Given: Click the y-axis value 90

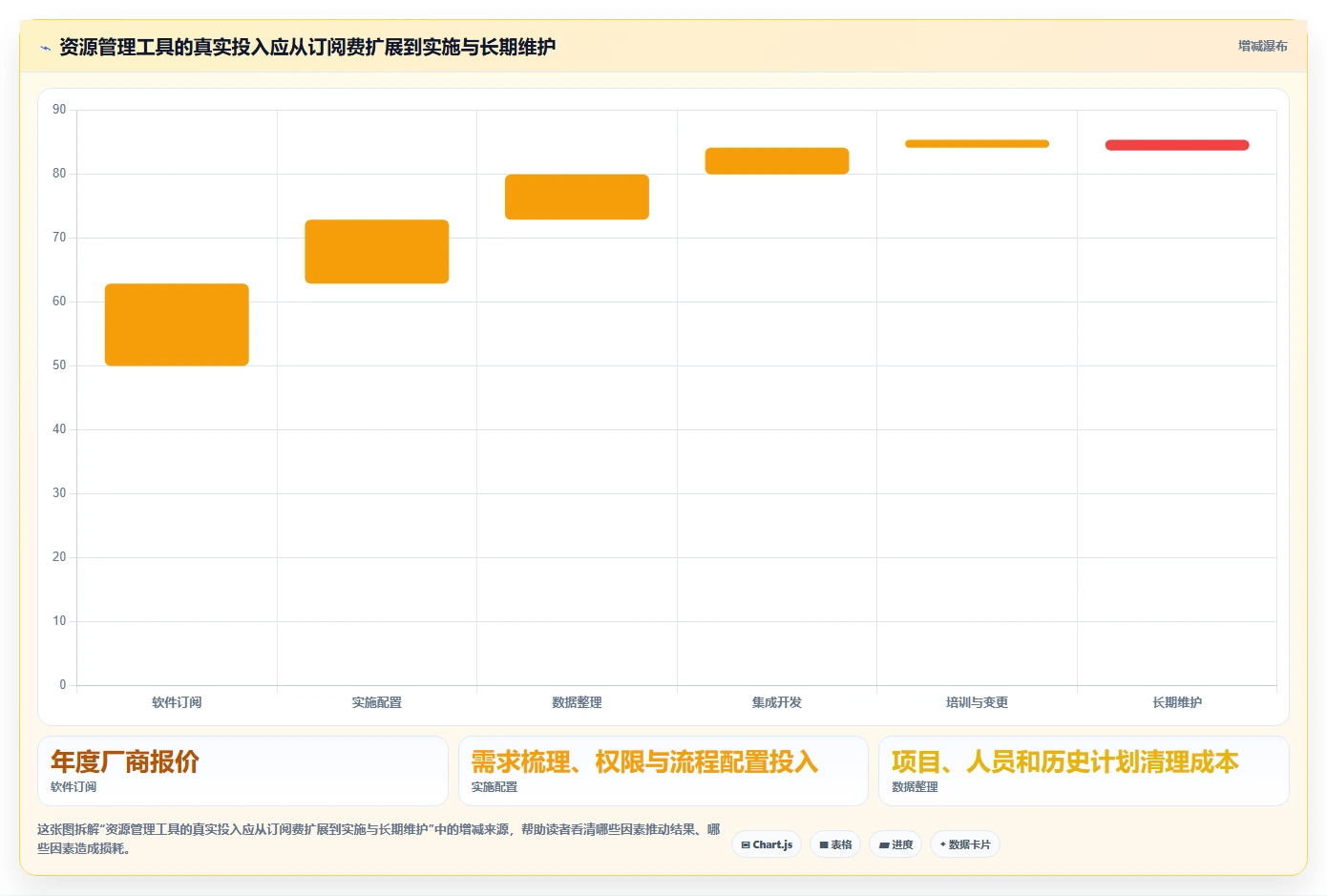Looking at the screenshot, I should [59, 110].
